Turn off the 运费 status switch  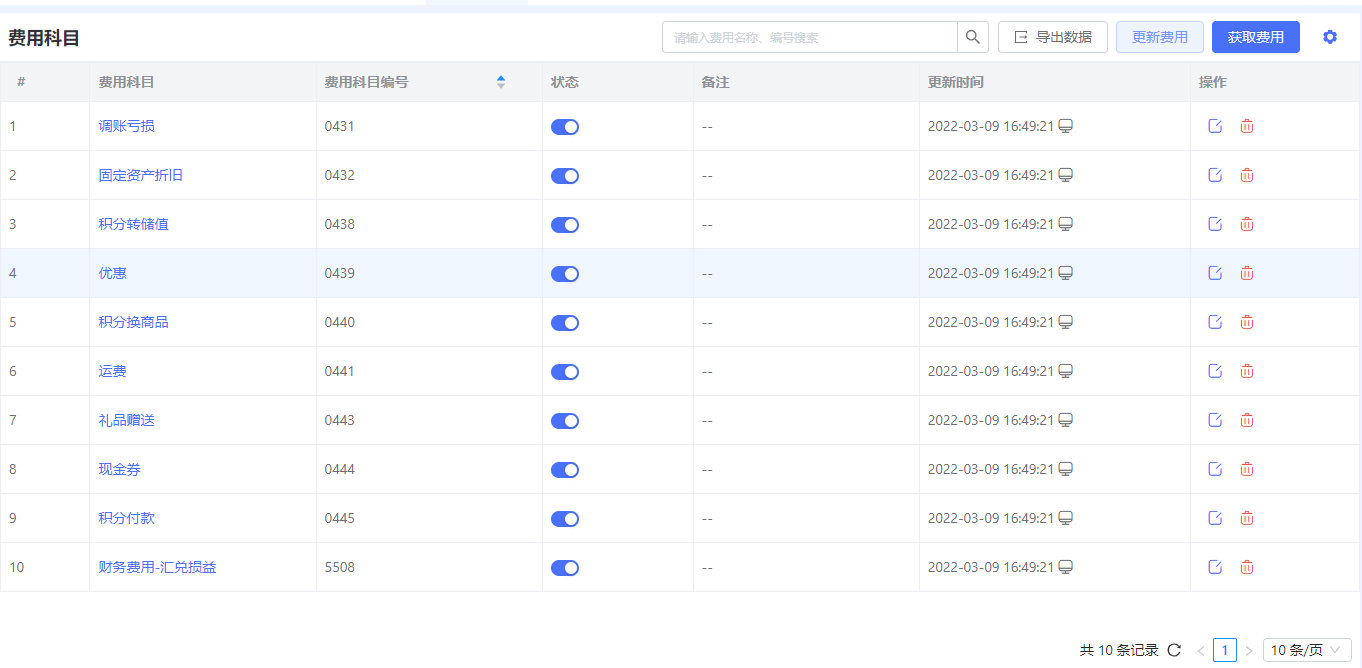(565, 372)
